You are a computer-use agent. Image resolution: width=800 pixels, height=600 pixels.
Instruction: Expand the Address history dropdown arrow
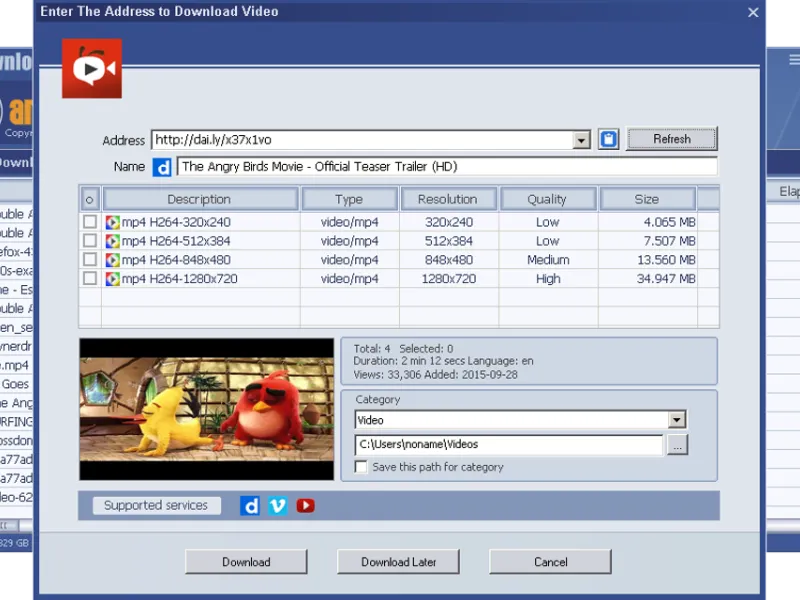[581, 140]
